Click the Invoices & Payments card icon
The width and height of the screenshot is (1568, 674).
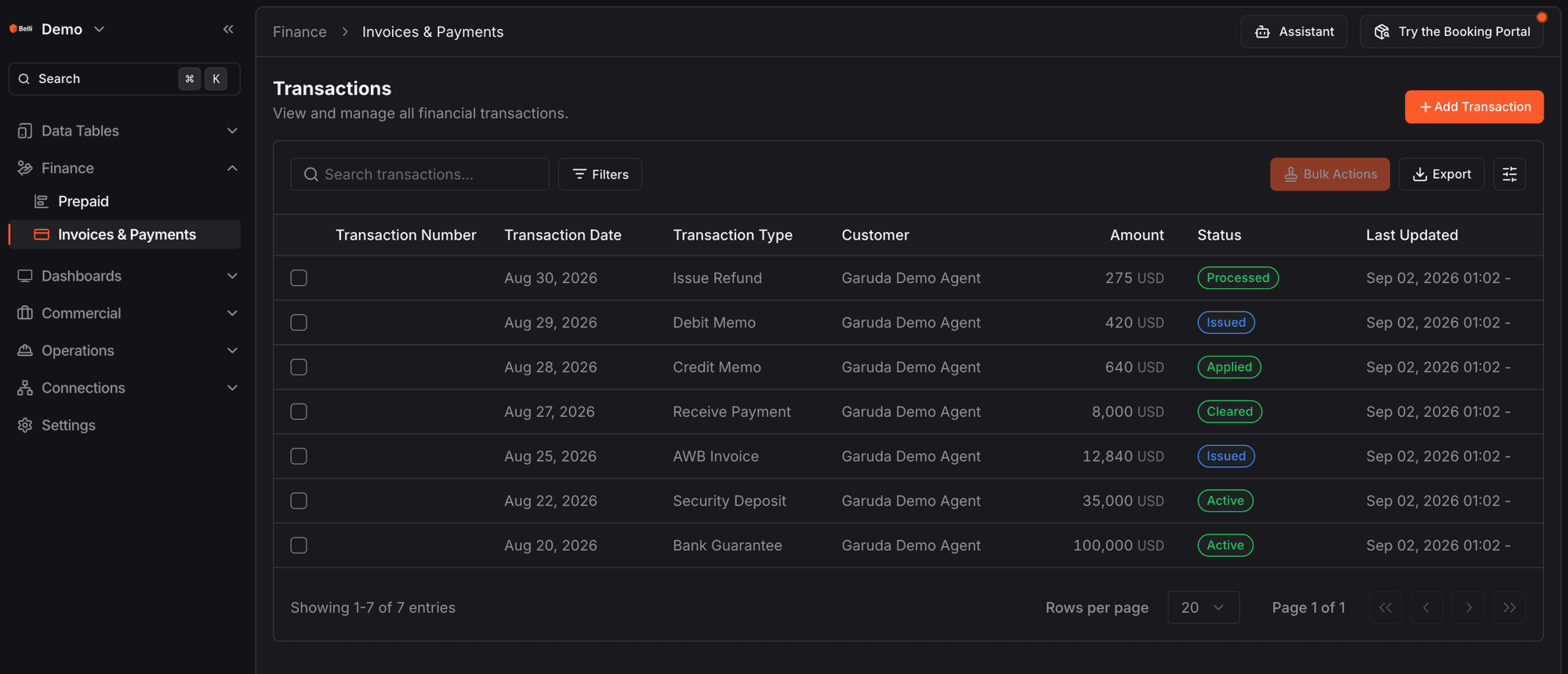[42, 234]
